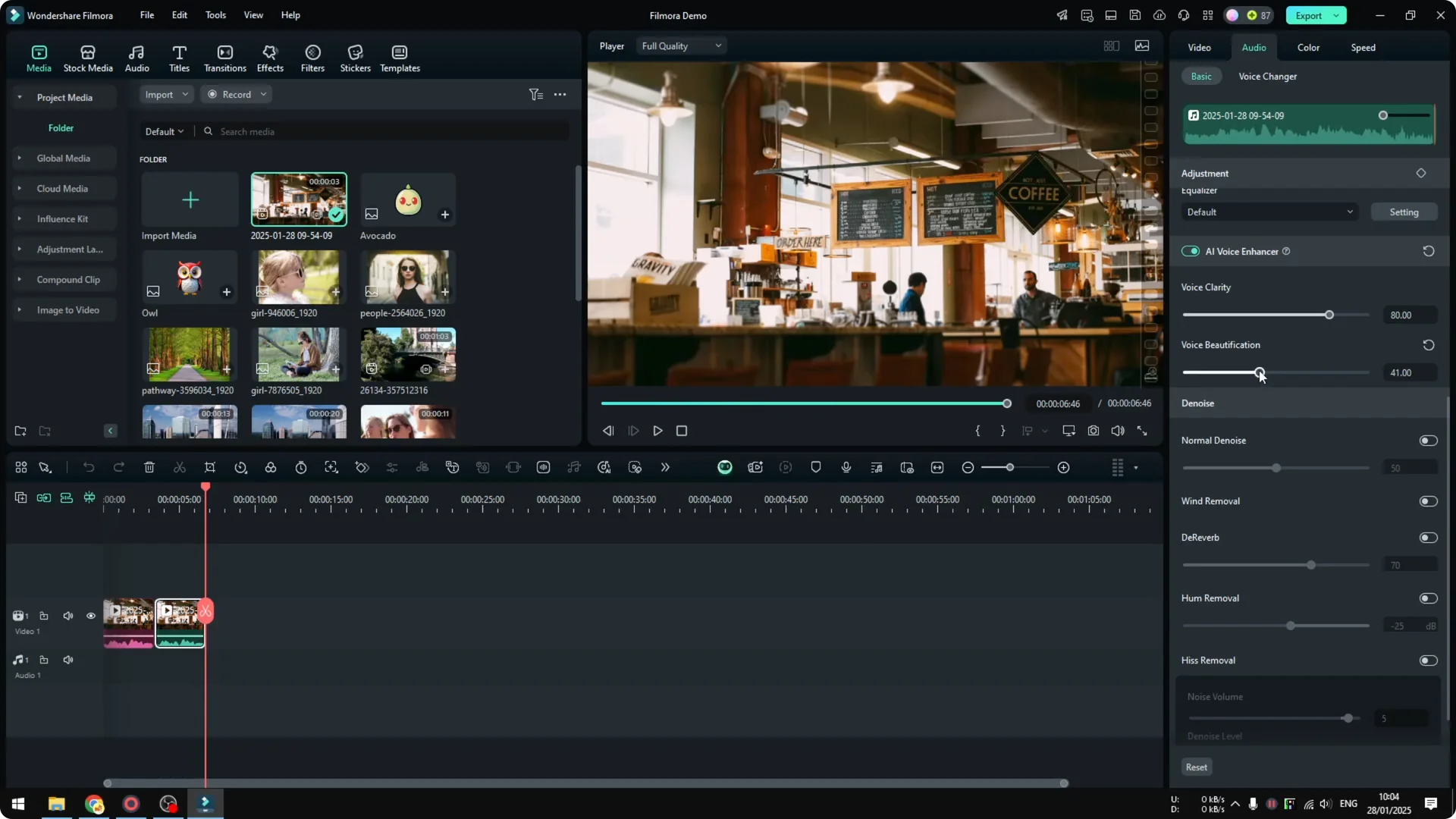This screenshot has width=1456, height=819.
Task: Select the crop tool in the timeline toolbar
Action: pyautogui.click(x=210, y=467)
